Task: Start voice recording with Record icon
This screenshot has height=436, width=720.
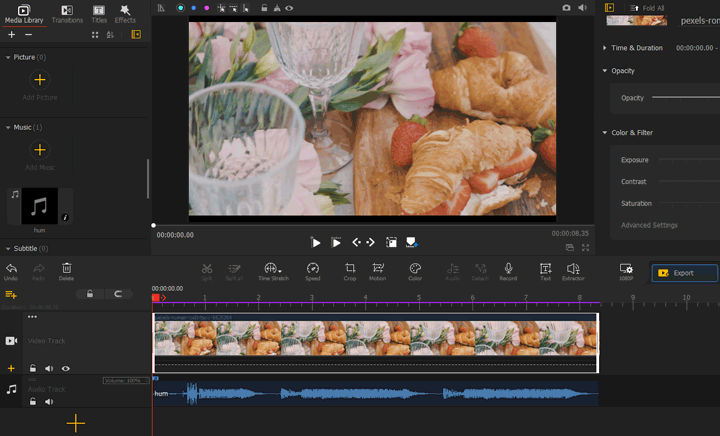Action: [508, 270]
